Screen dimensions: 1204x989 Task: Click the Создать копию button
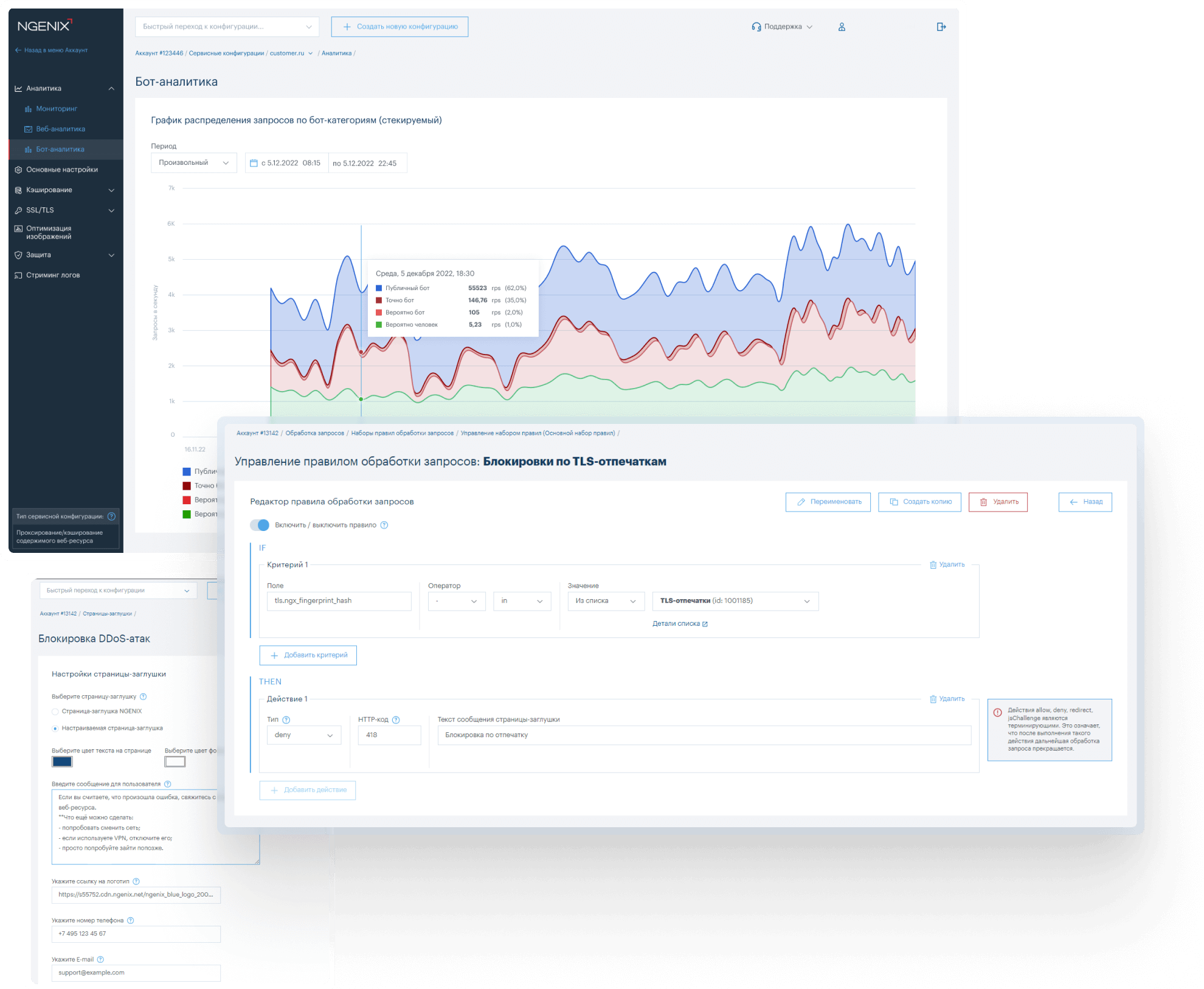920,502
